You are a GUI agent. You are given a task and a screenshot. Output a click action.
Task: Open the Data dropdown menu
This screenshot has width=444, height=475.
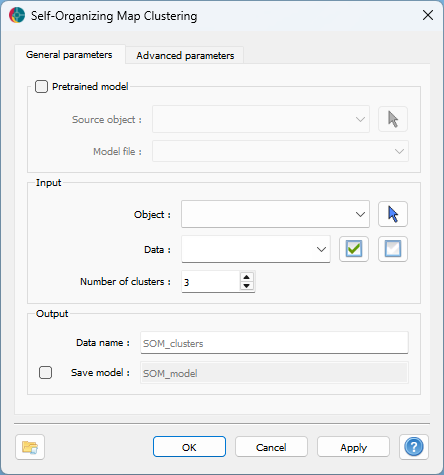point(256,249)
